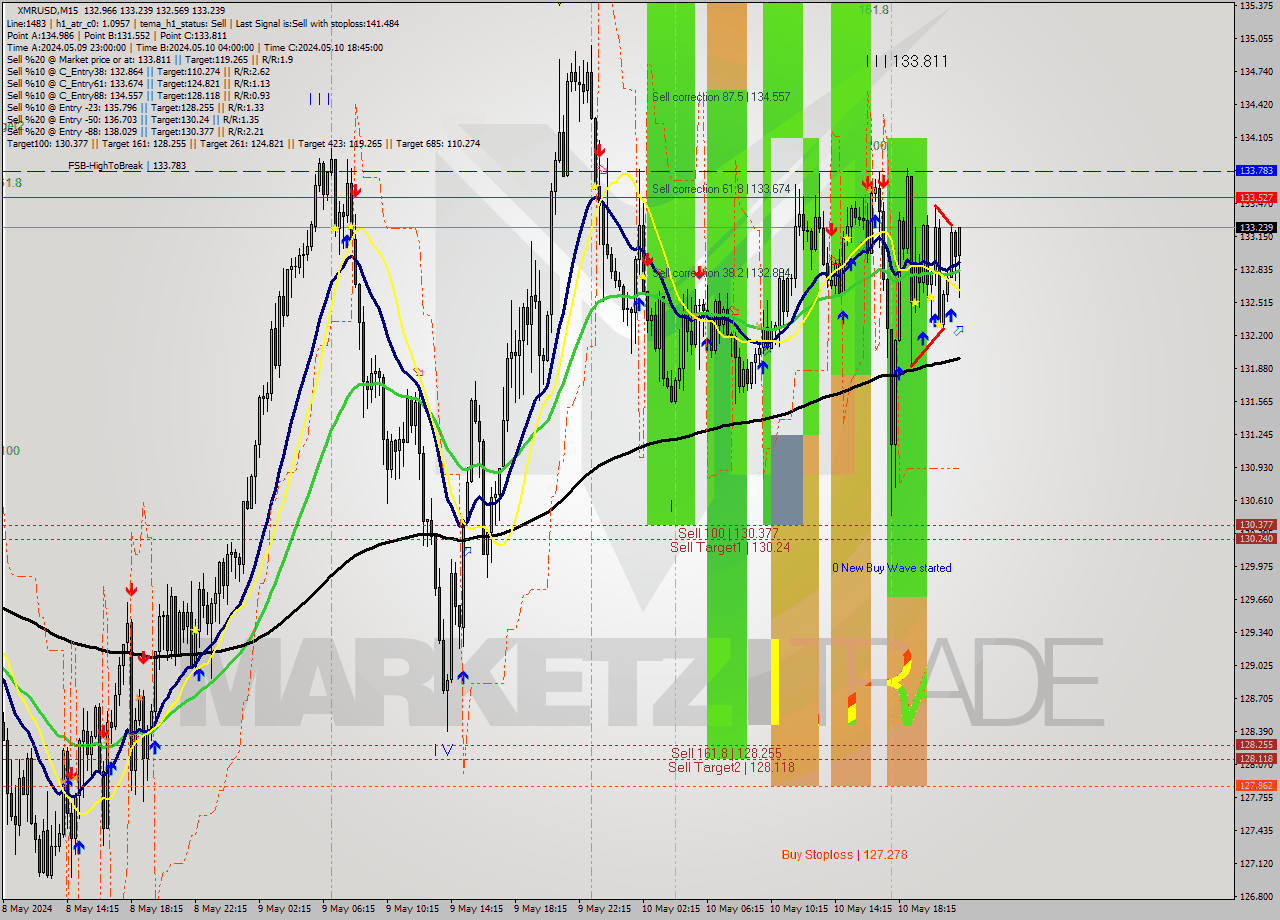Select the 'FSB-HighToBreak | 133.783' label
1280x920 pixels.
tap(127, 166)
